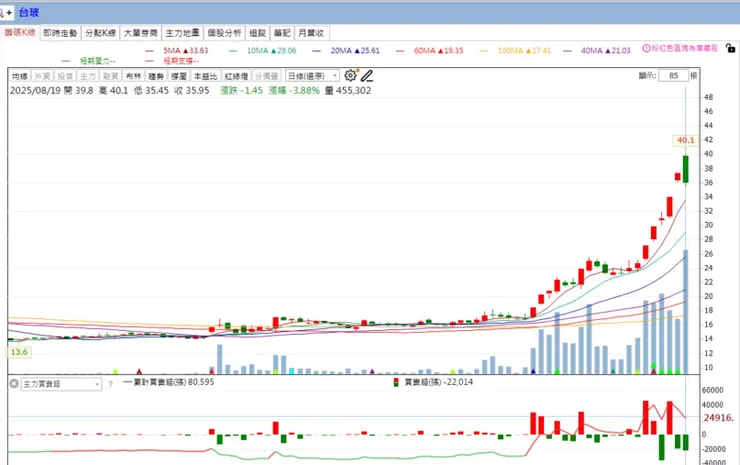The image size is (740, 465).
Task: Click the 10MA legend entry
Action: (263, 51)
